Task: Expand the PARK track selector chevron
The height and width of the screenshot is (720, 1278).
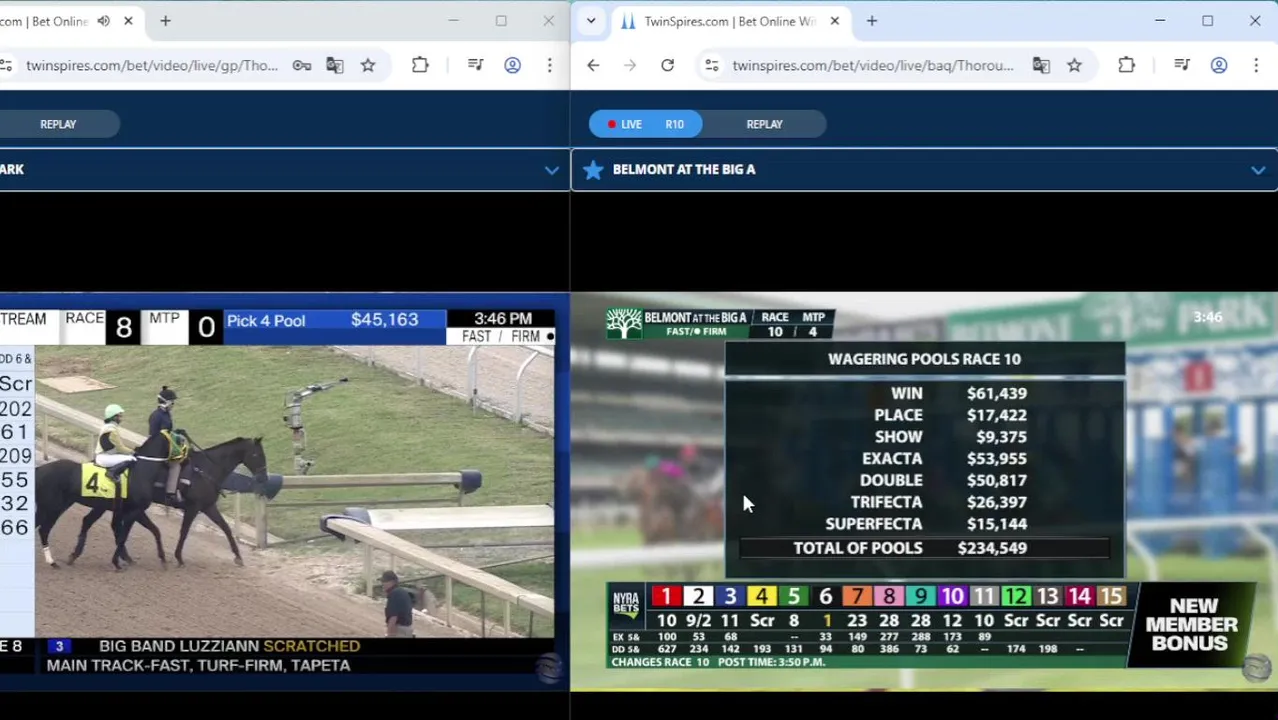Action: coord(551,170)
